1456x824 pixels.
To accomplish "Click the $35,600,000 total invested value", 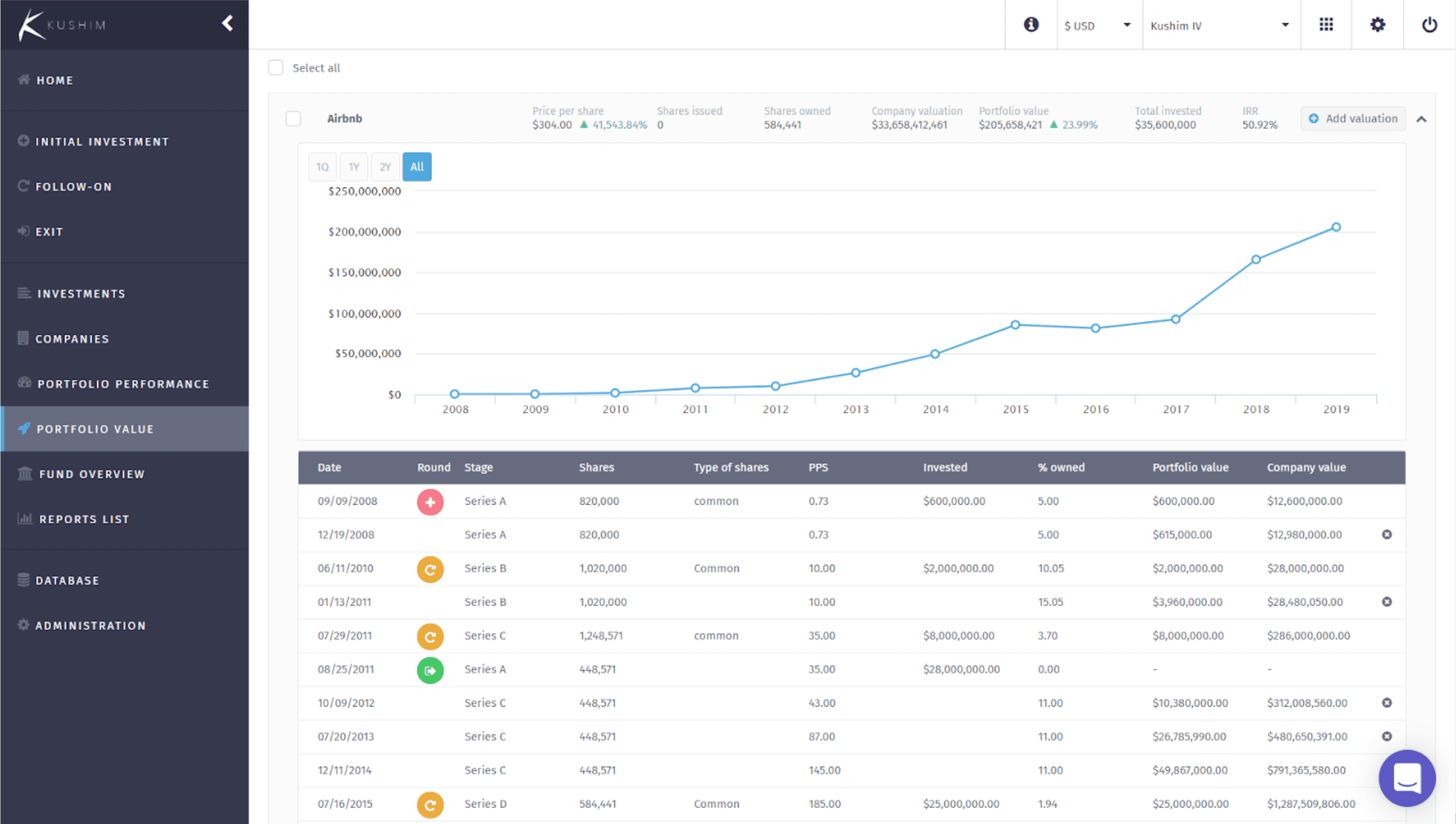I will click(1165, 125).
